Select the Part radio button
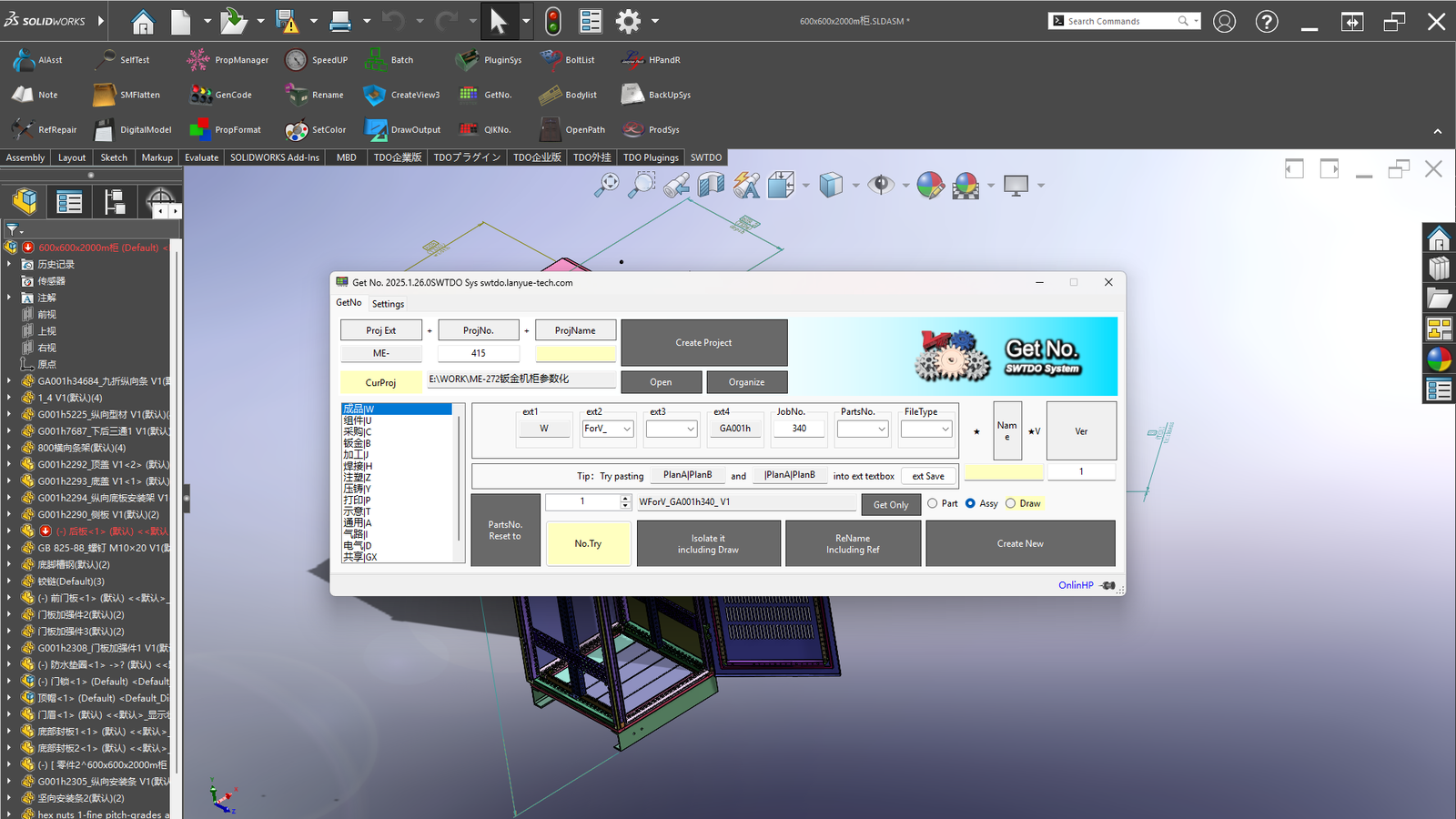This screenshot has width=1456, height=819. coord(933,503)
